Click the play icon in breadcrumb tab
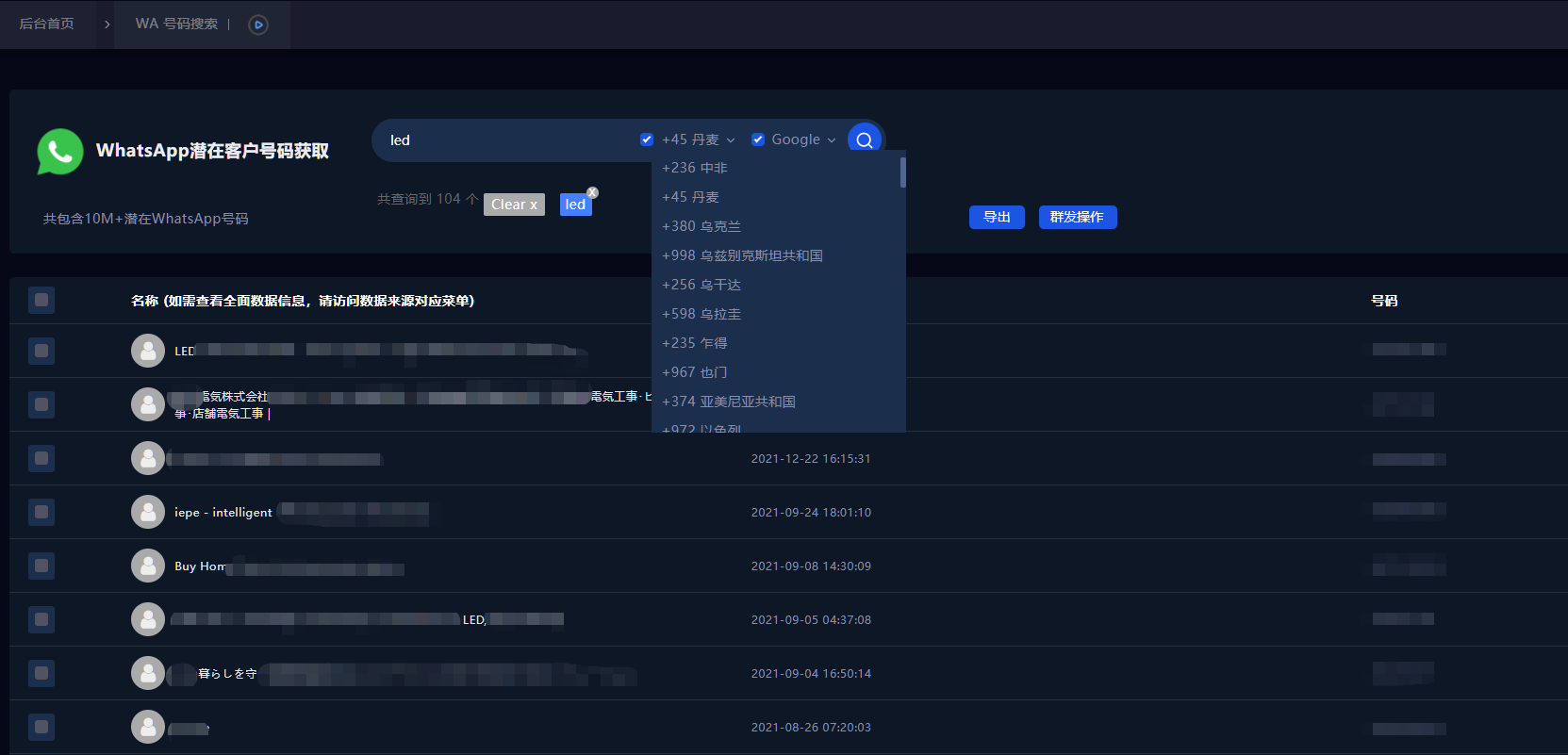 (258, 25)
